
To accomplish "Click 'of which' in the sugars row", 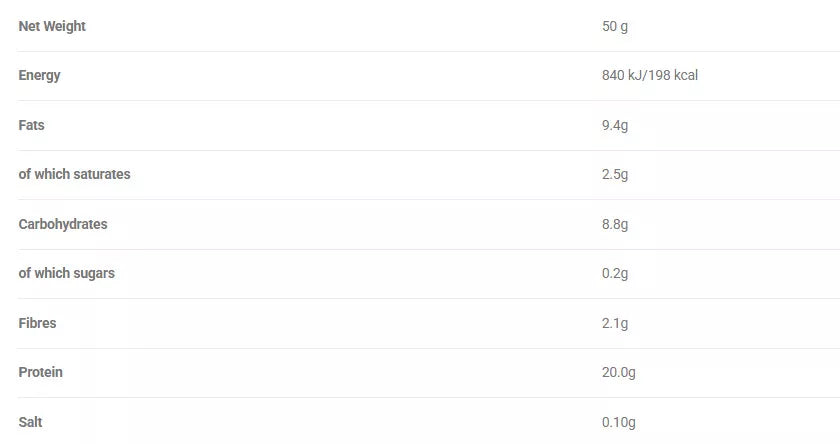I will point(42,273).
